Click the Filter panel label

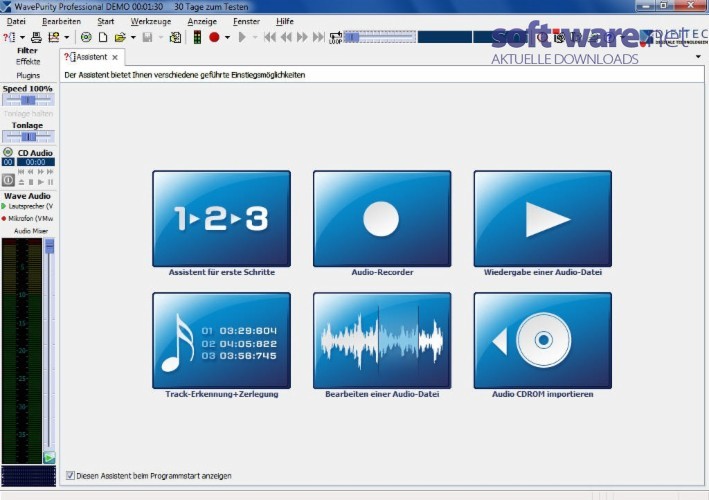pos(28,50)
